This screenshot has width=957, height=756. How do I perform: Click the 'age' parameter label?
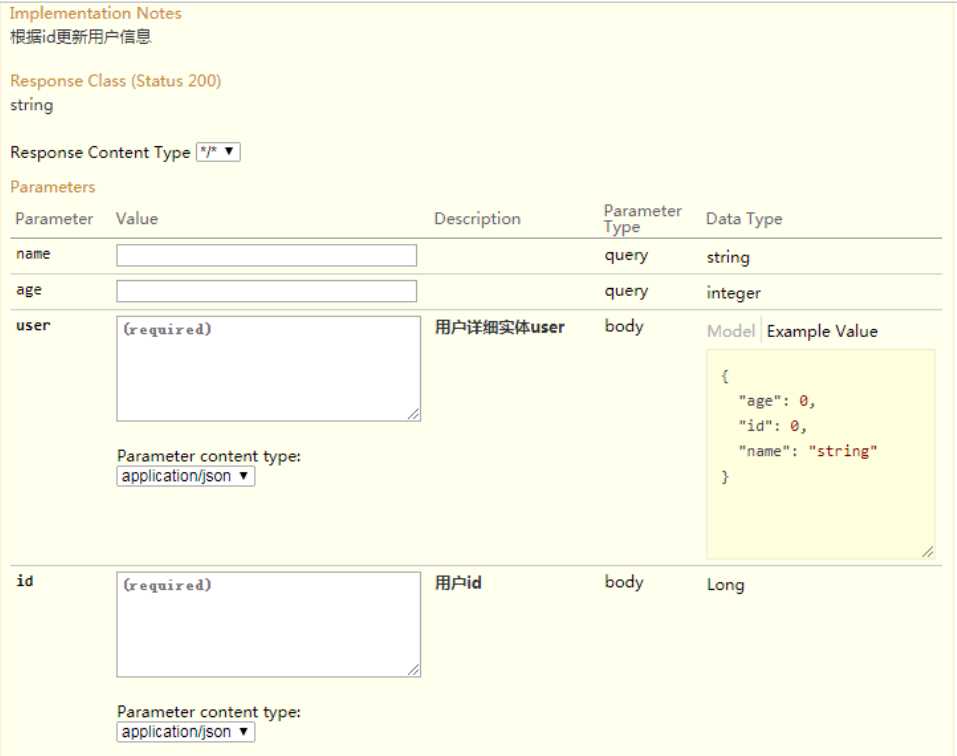click(x=29, y=290)
